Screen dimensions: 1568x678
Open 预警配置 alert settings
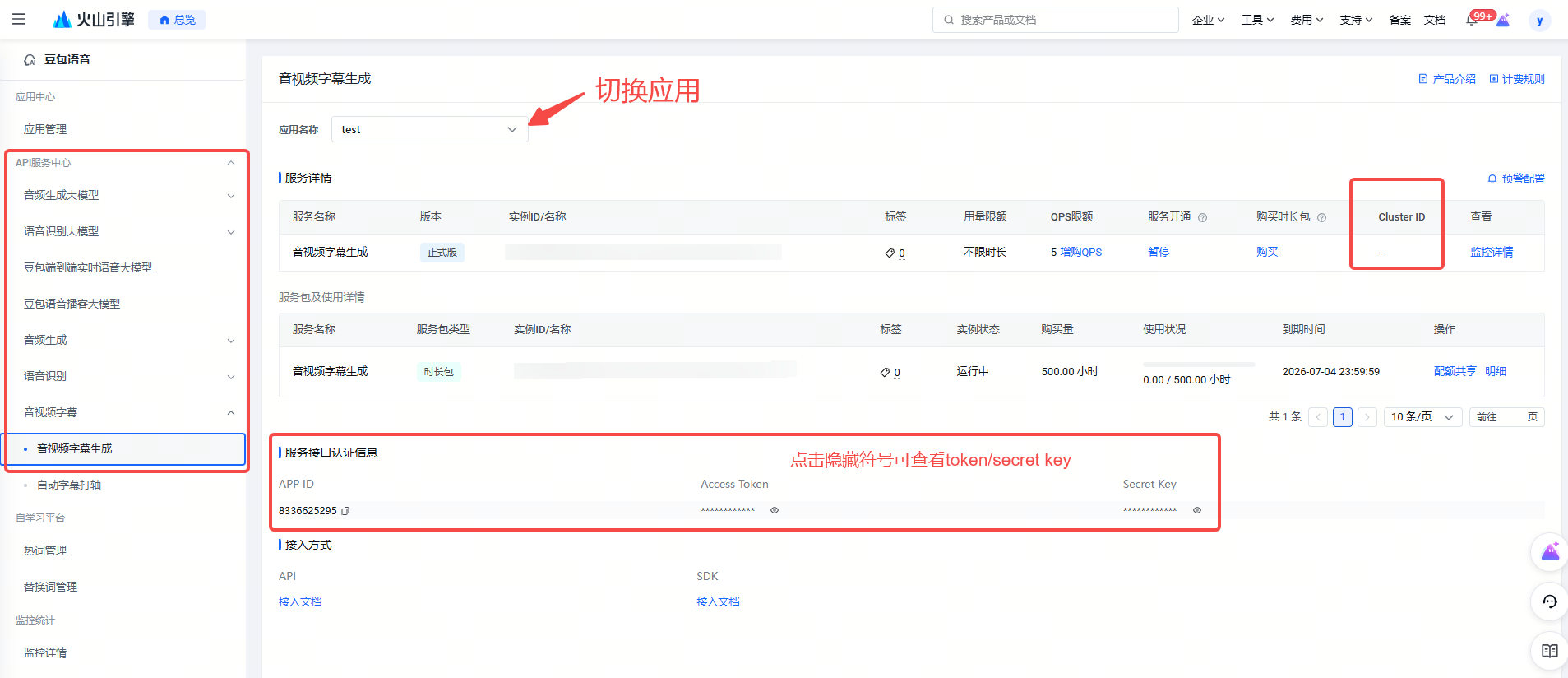[x=1516, y=179]
